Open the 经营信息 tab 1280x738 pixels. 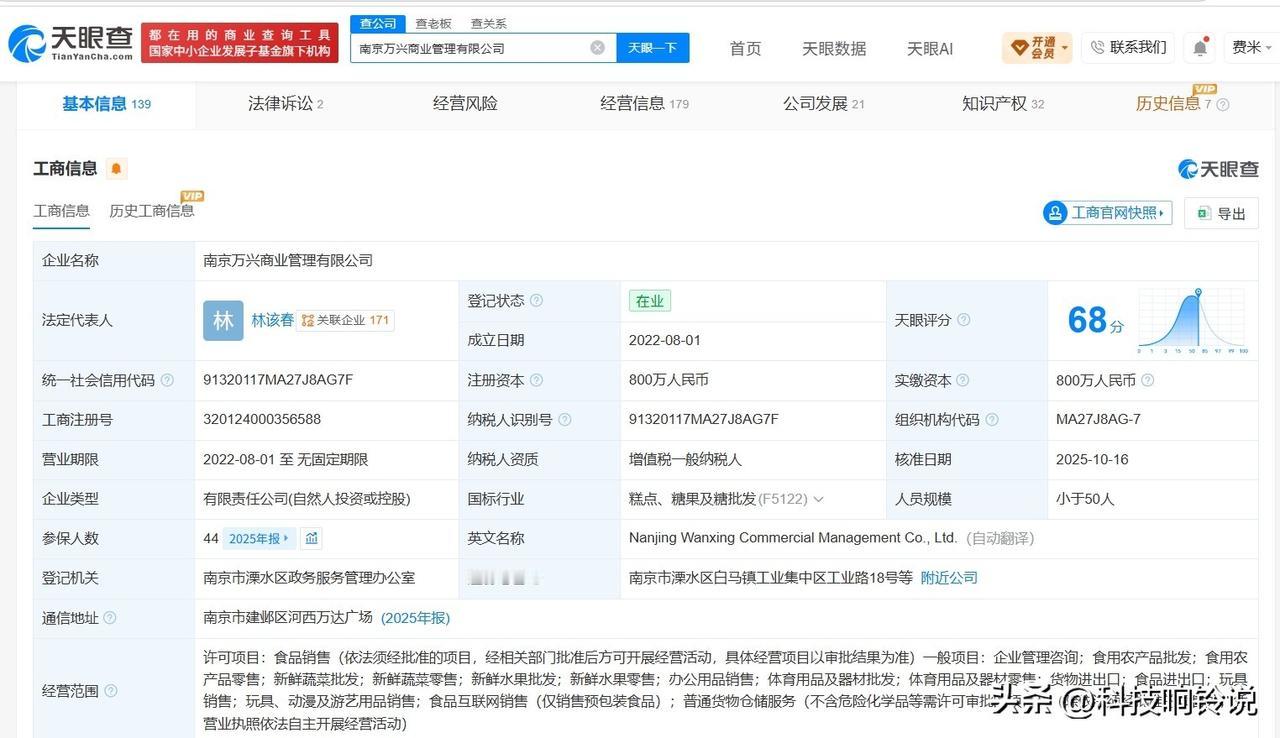click(x=644, y=104)
